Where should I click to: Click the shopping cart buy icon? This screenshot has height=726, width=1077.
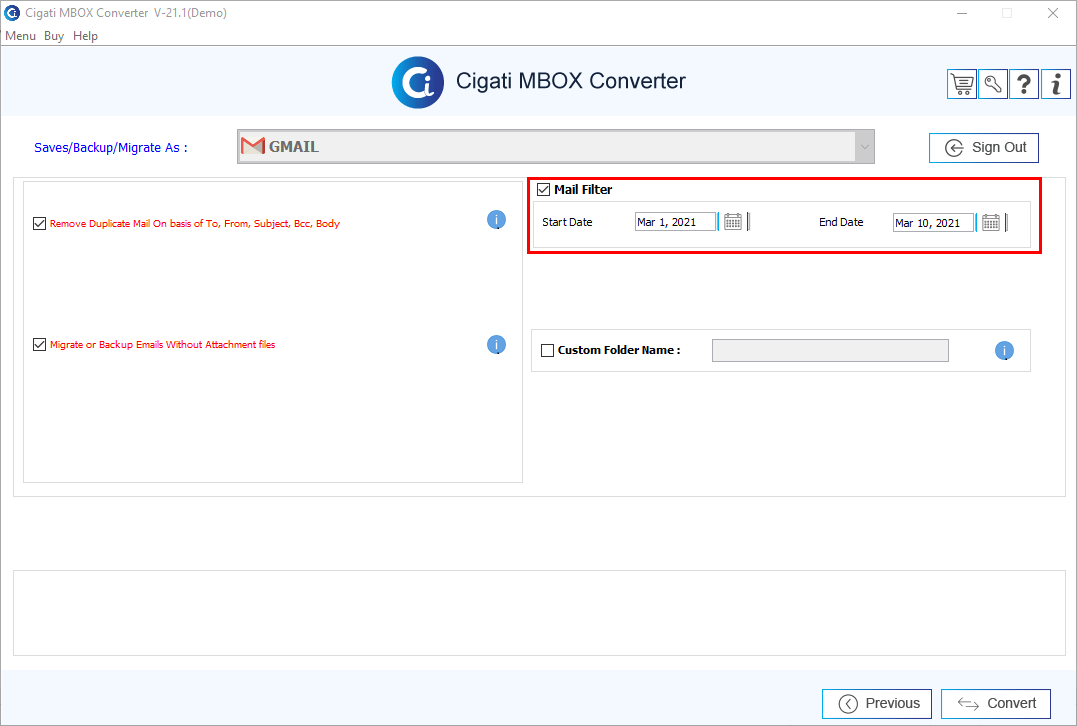coord(962,84)
